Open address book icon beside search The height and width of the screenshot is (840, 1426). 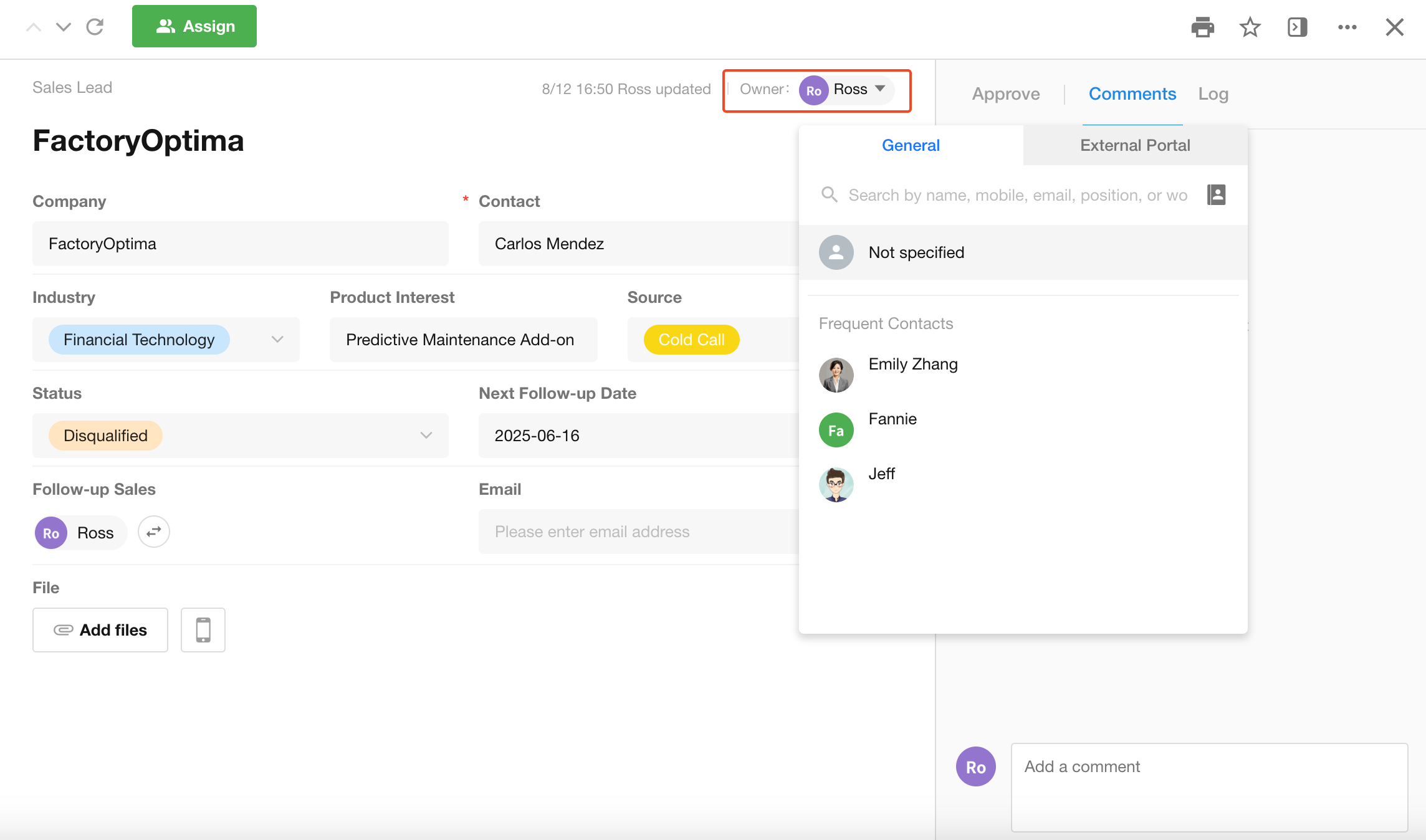1216,195
